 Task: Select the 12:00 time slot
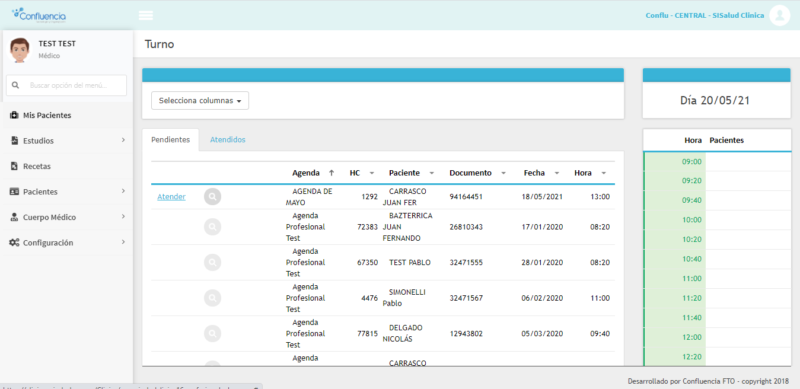coord(691,337)
